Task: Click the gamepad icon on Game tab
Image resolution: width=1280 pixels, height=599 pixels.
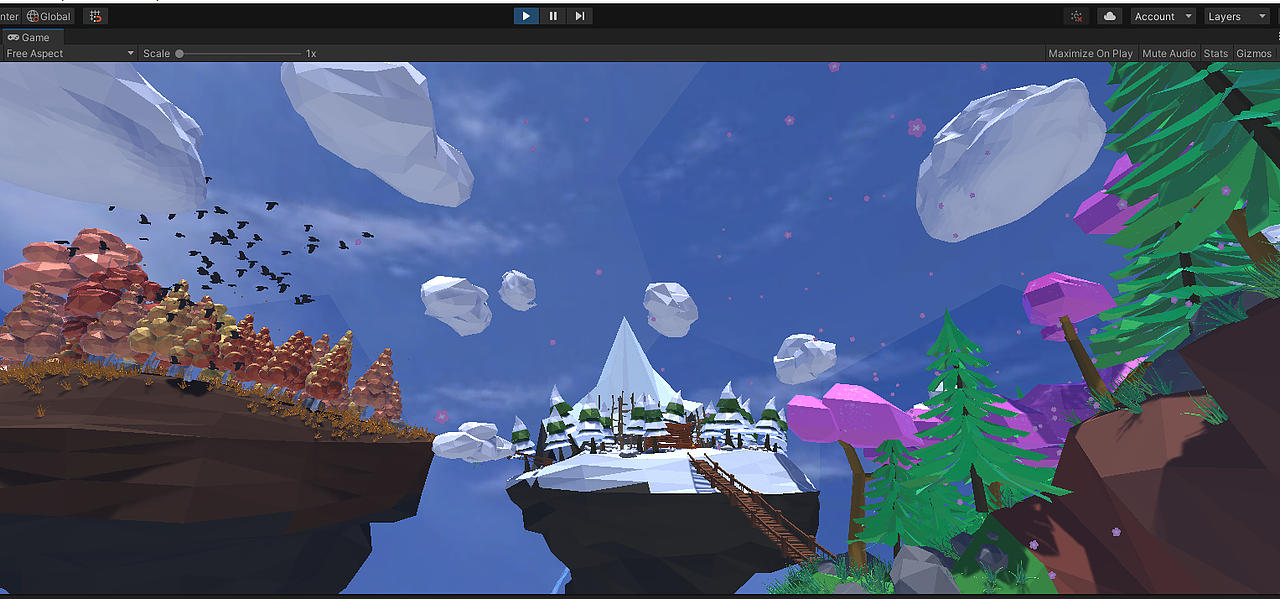Action: point(13,37)
